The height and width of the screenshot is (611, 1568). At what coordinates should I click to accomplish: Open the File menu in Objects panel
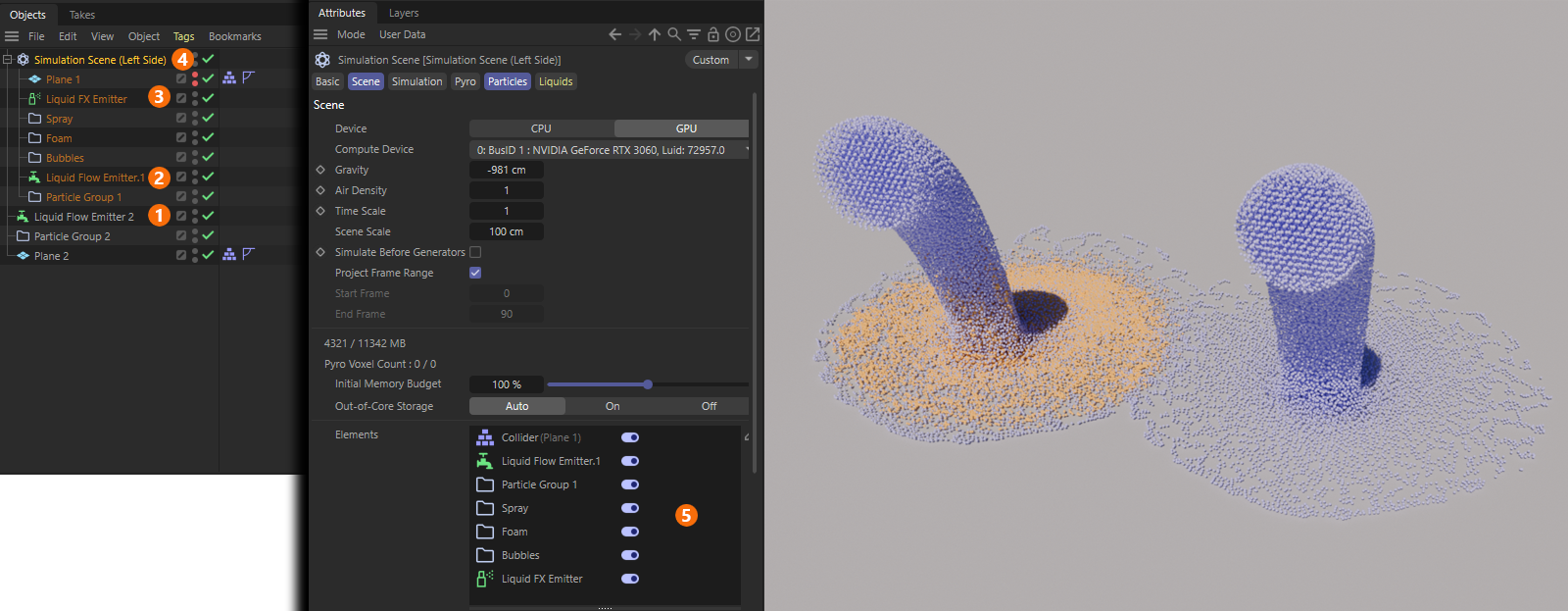coord(36,36)
